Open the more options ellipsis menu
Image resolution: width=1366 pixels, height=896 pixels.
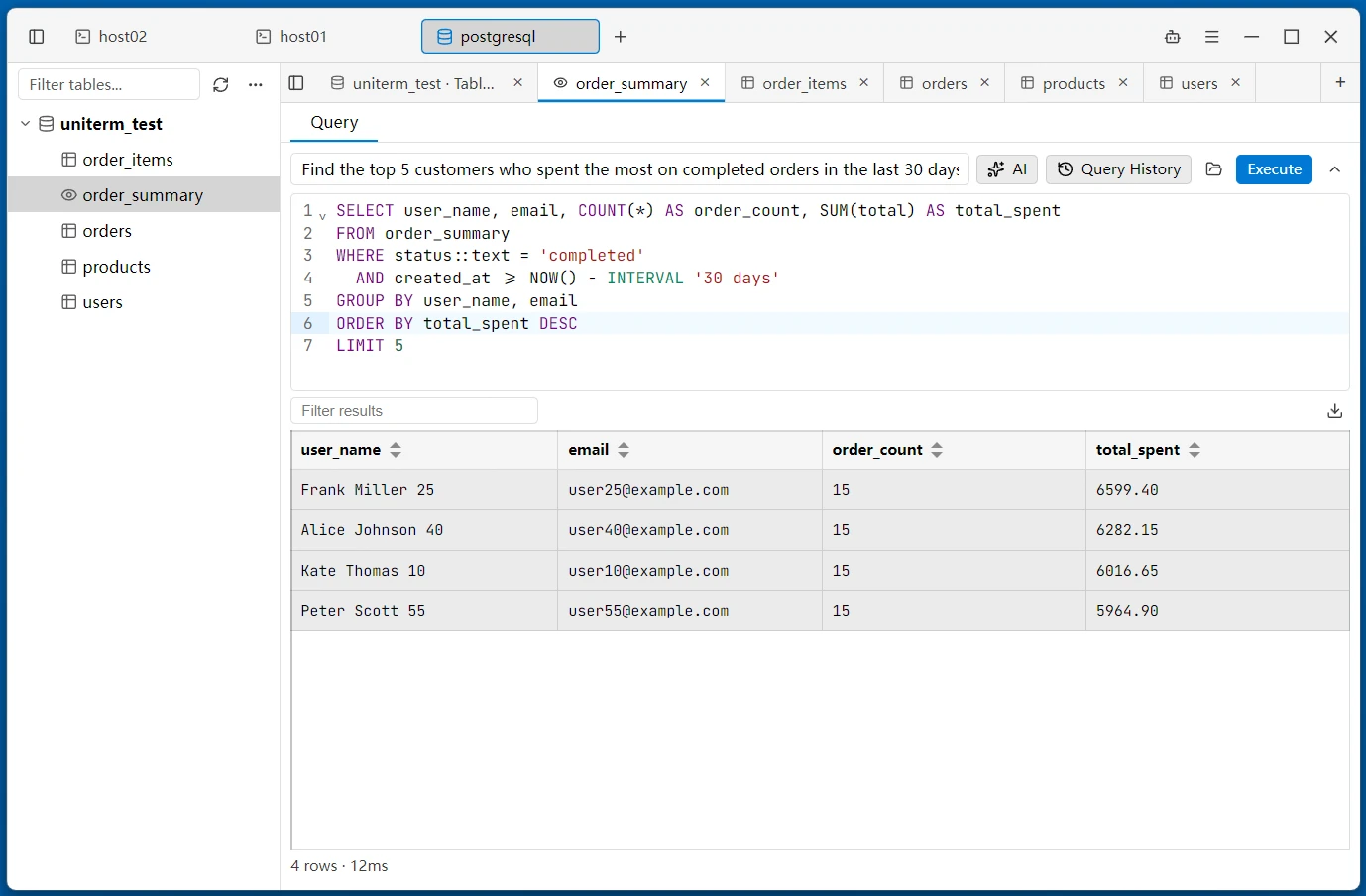point(256,85)
